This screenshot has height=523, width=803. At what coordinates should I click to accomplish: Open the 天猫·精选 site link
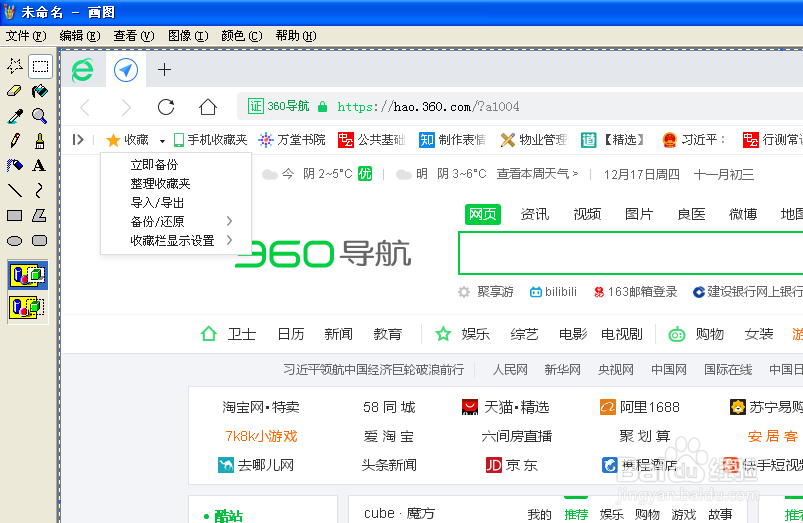[505, 407]
